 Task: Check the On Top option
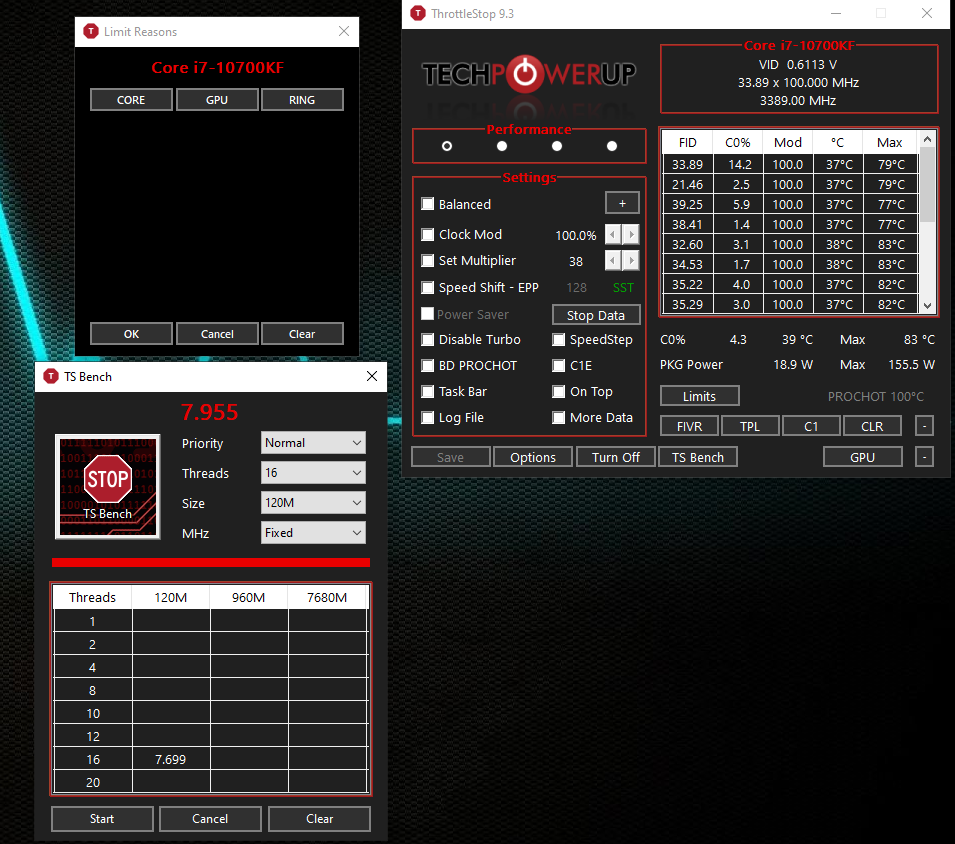pos(559,392)
